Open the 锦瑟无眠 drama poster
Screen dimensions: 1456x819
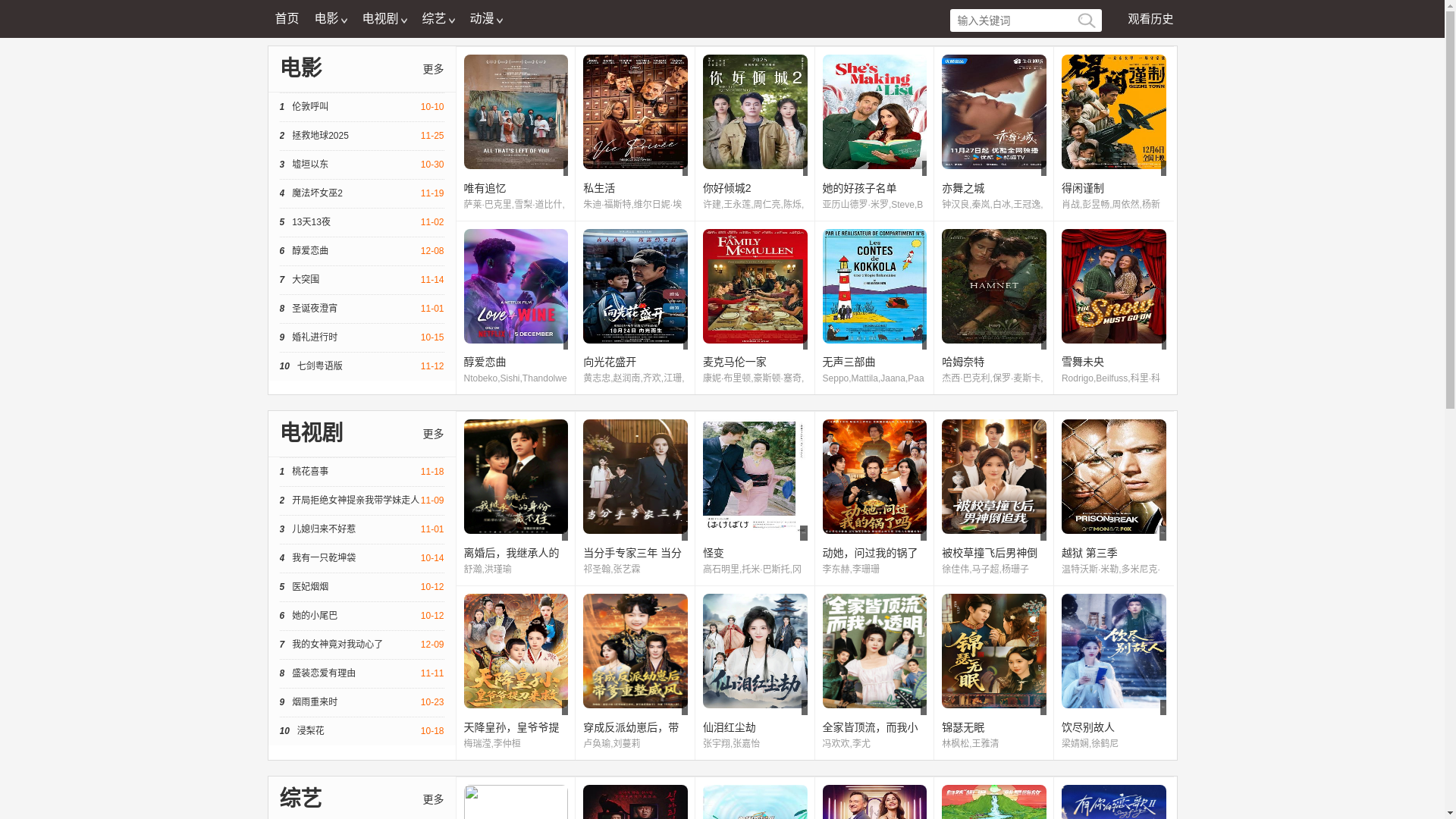[993, 651]
